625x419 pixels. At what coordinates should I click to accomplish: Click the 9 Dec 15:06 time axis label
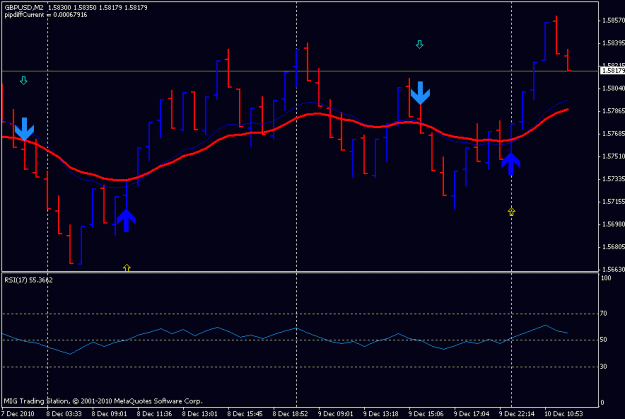[x=426, y=414]
